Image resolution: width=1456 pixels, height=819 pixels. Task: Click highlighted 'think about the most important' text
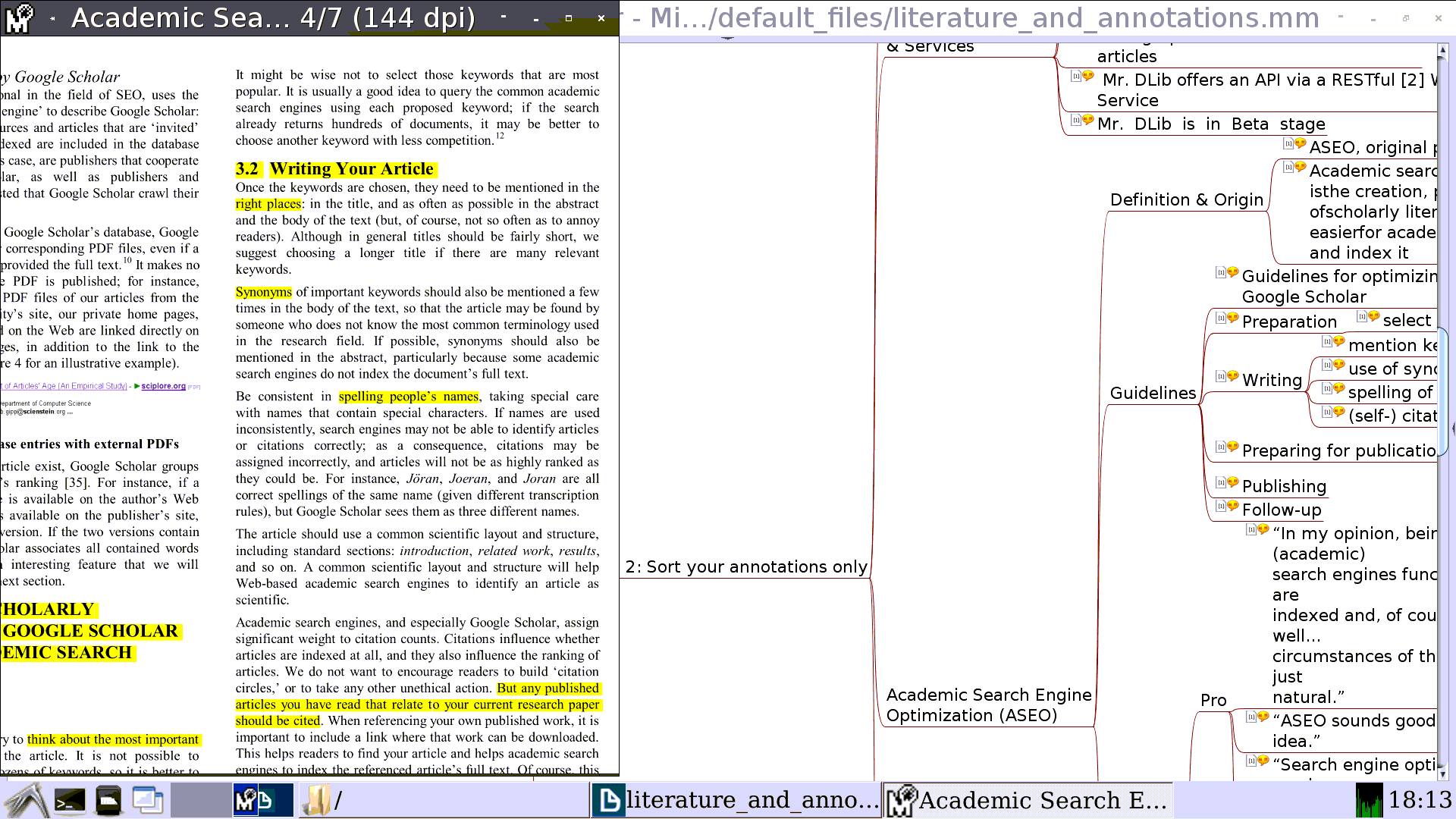[113, 739]
